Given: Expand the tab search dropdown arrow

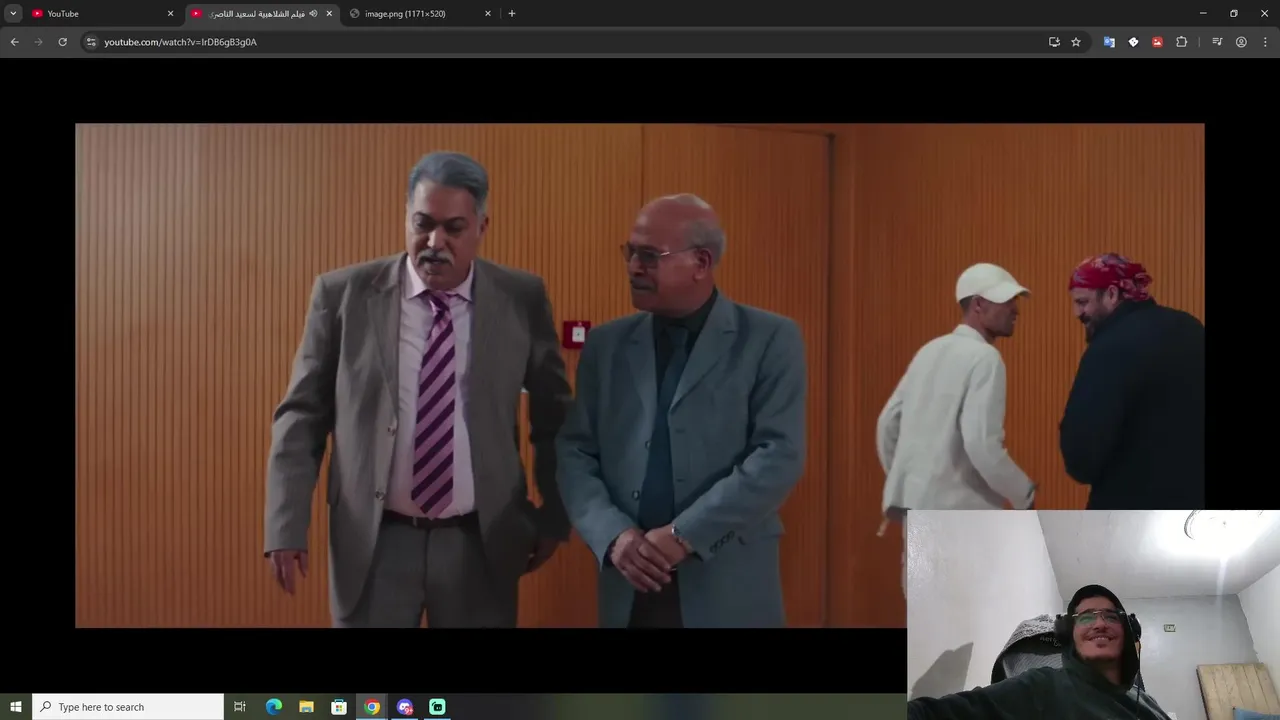Looking at the screenshot, I should coord(13,13).
